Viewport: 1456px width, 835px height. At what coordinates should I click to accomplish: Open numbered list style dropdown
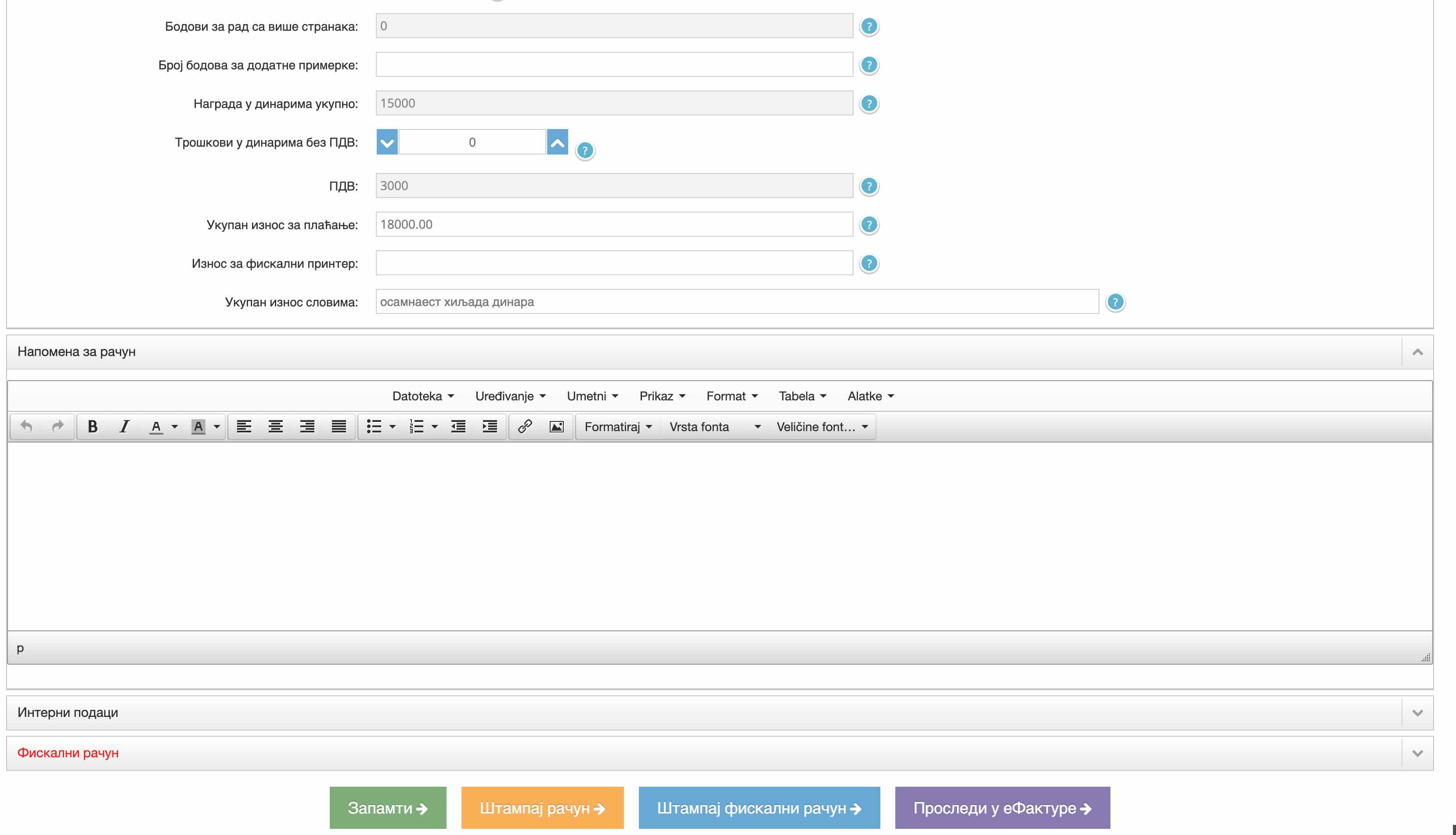(x=435, y=427)
